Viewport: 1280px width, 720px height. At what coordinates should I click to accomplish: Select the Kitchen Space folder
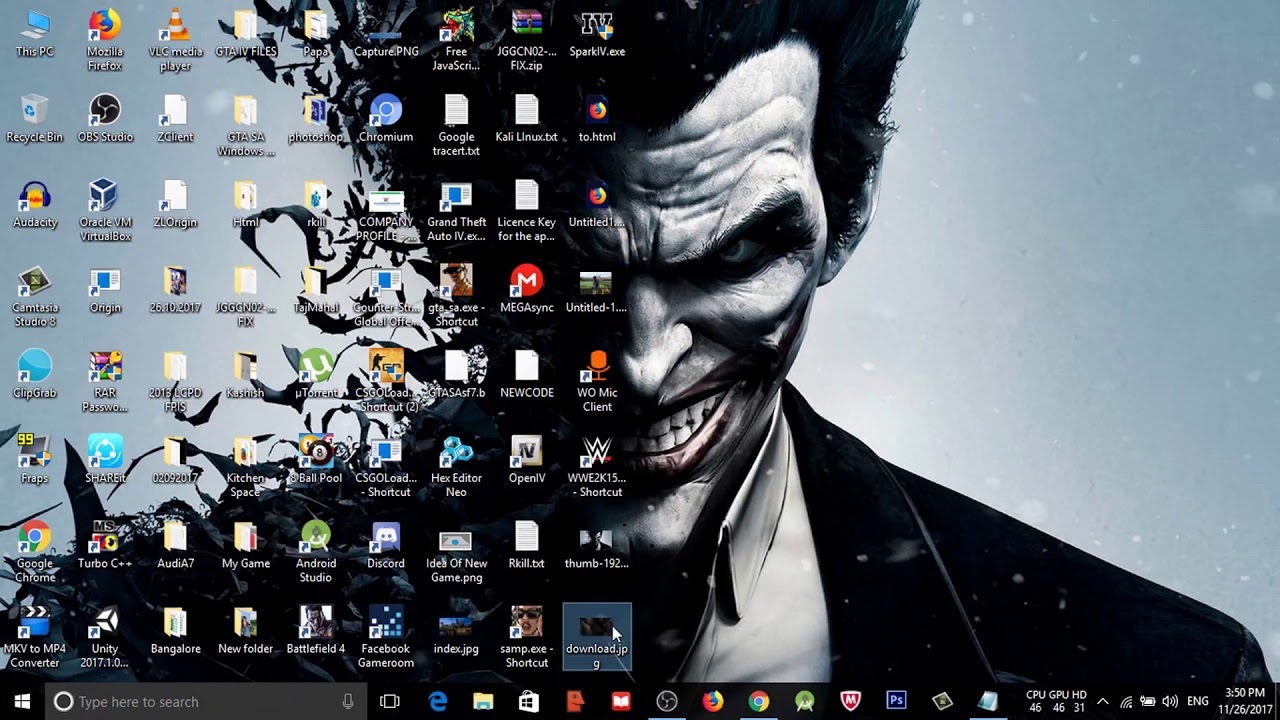pyautogui.click(x=246, y=467)
